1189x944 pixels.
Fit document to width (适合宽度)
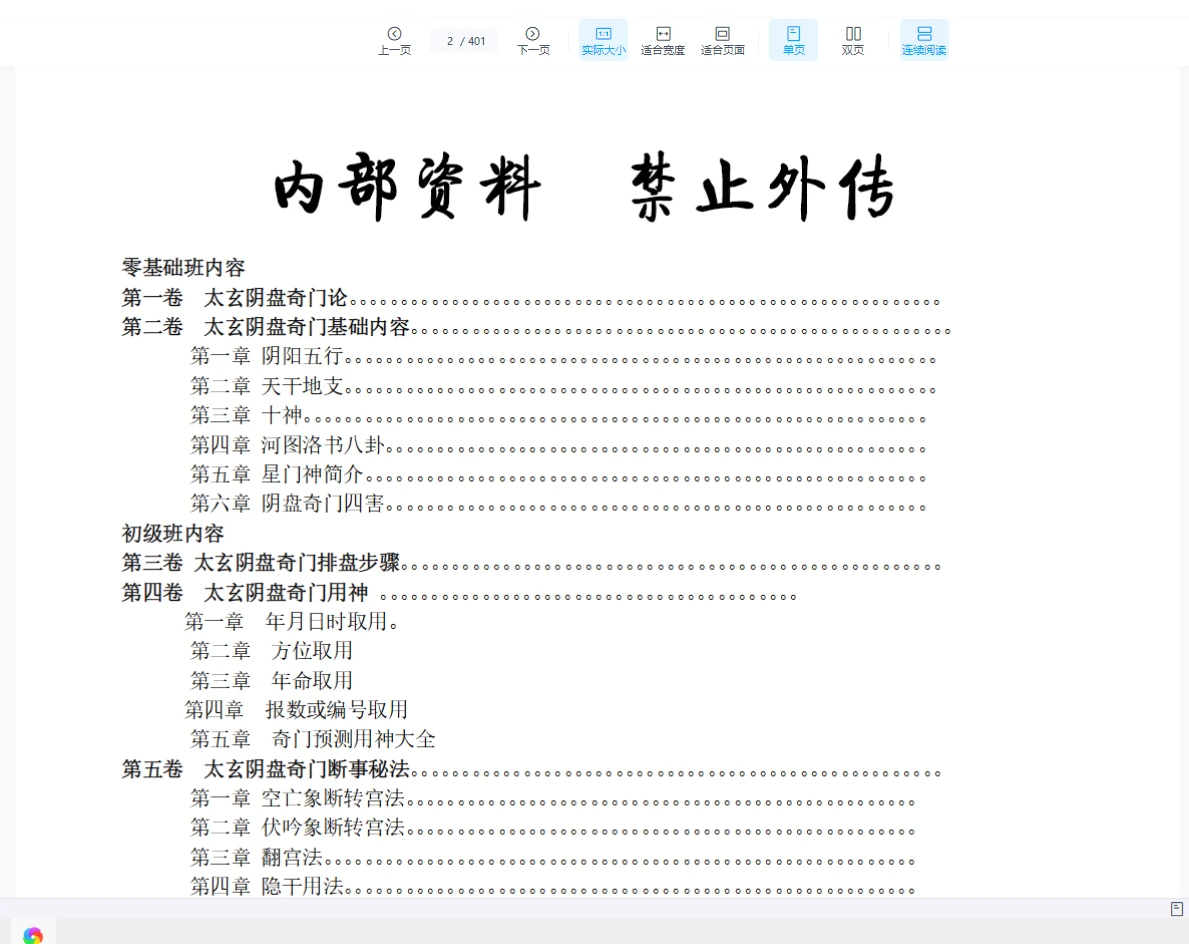pyautogui.click(x=663, y=40)
